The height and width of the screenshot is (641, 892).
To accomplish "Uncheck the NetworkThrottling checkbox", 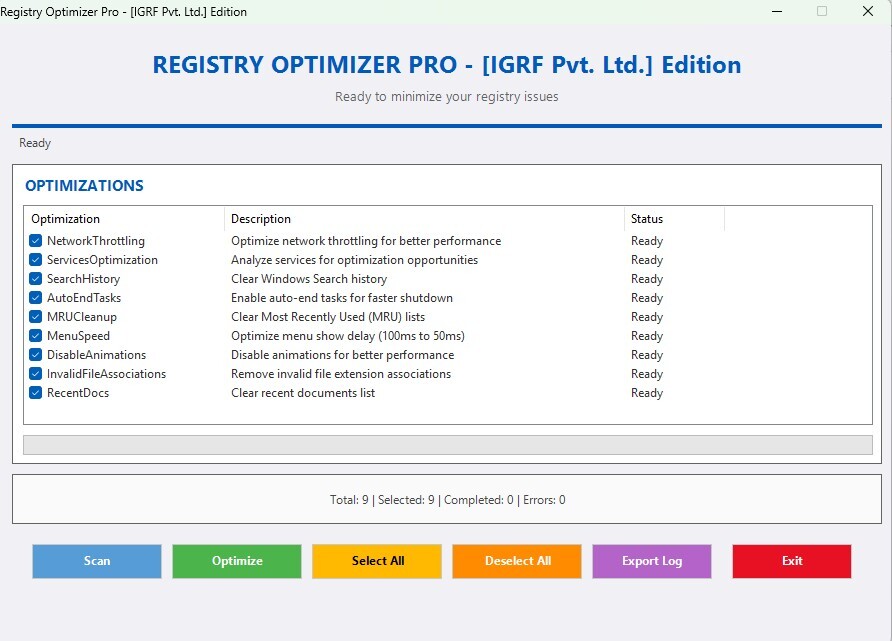I will [x=36, y=241].
